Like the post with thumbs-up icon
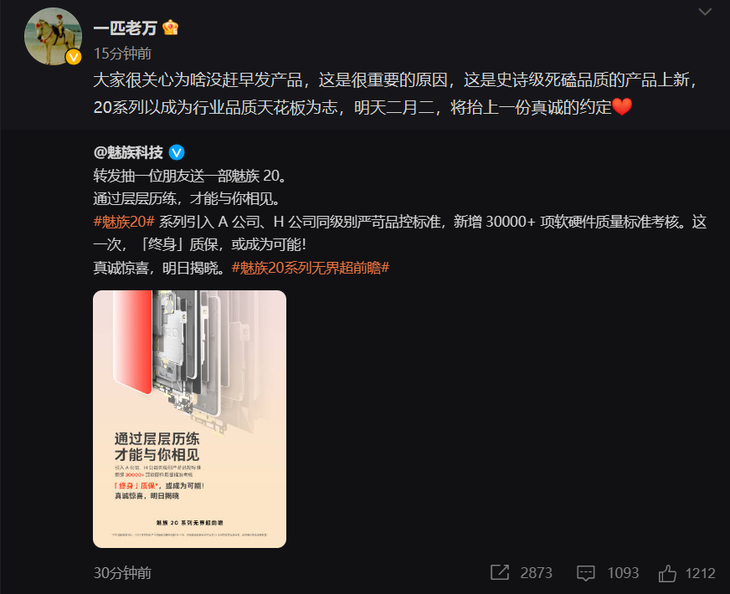 pos(667,573)
